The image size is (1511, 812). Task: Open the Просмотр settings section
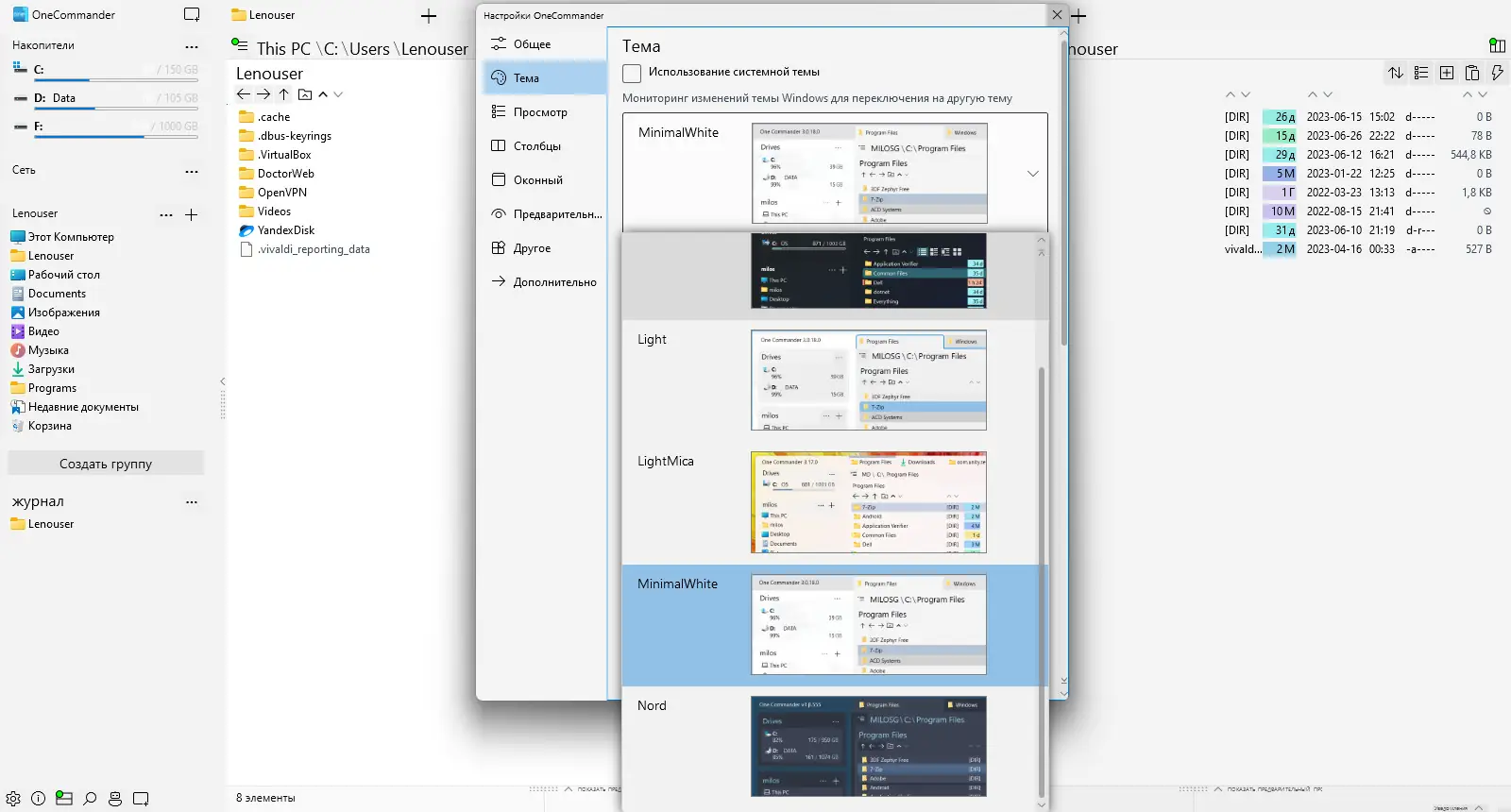544,112
